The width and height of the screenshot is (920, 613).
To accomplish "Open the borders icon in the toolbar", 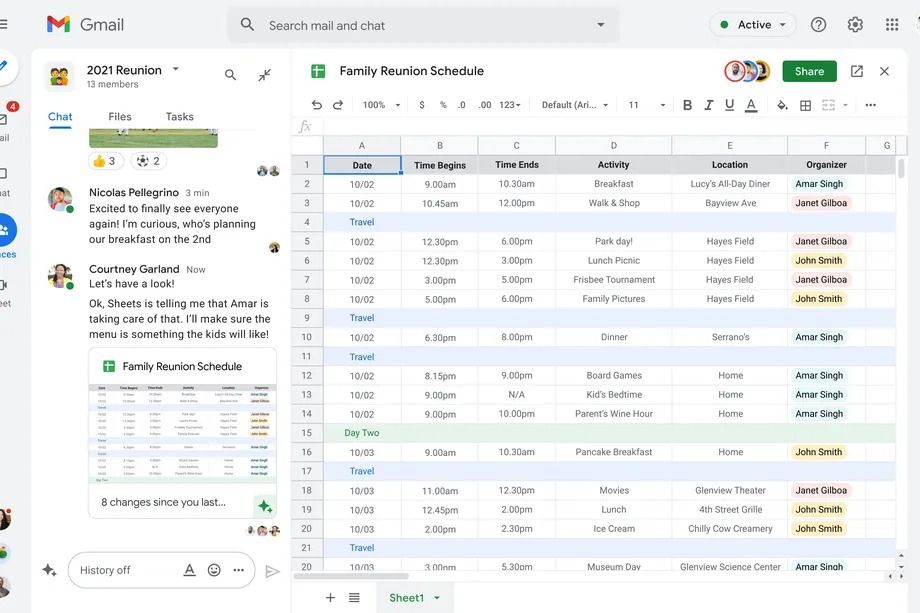I will coord(804,104).
